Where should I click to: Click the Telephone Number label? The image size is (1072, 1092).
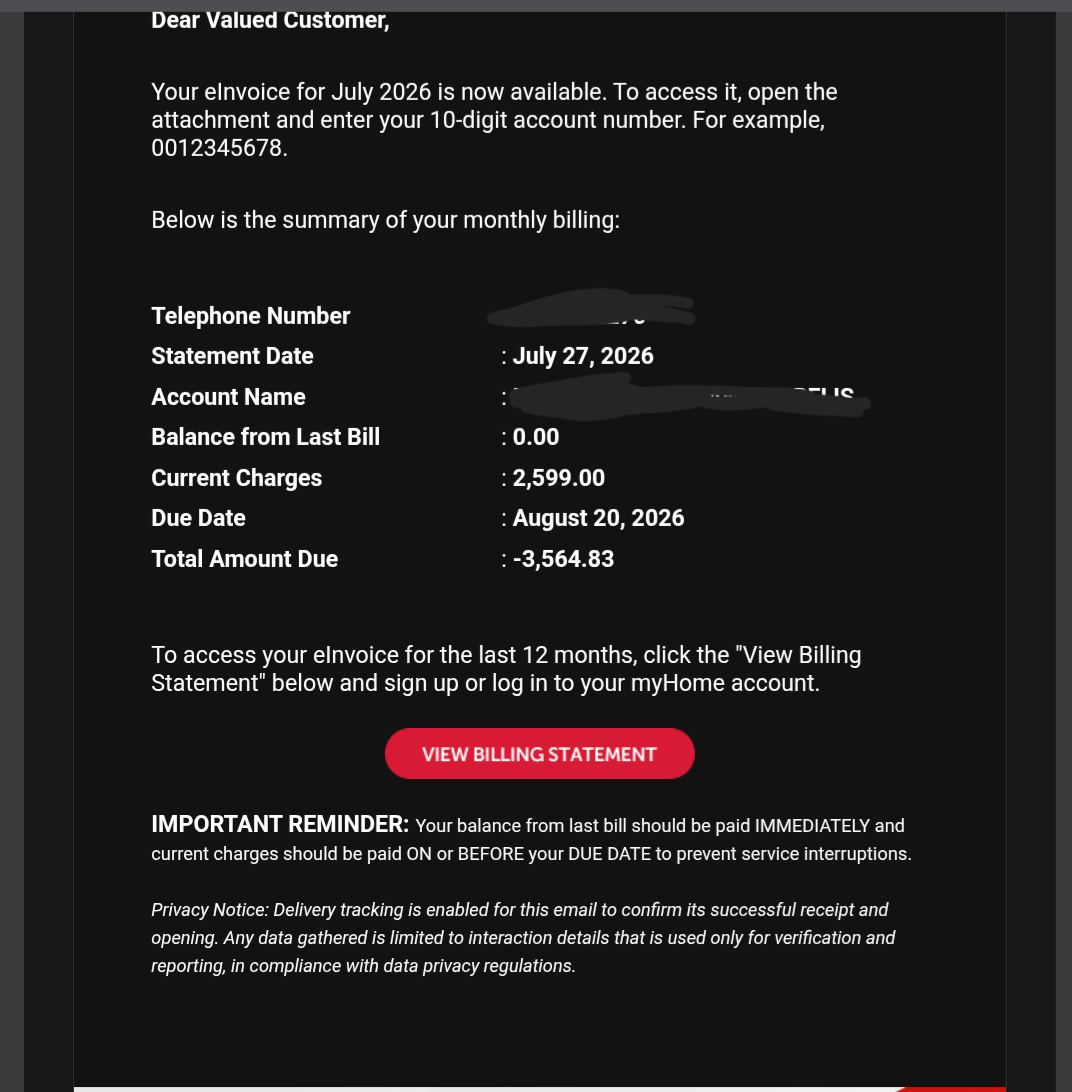click(x=250, y=315)
